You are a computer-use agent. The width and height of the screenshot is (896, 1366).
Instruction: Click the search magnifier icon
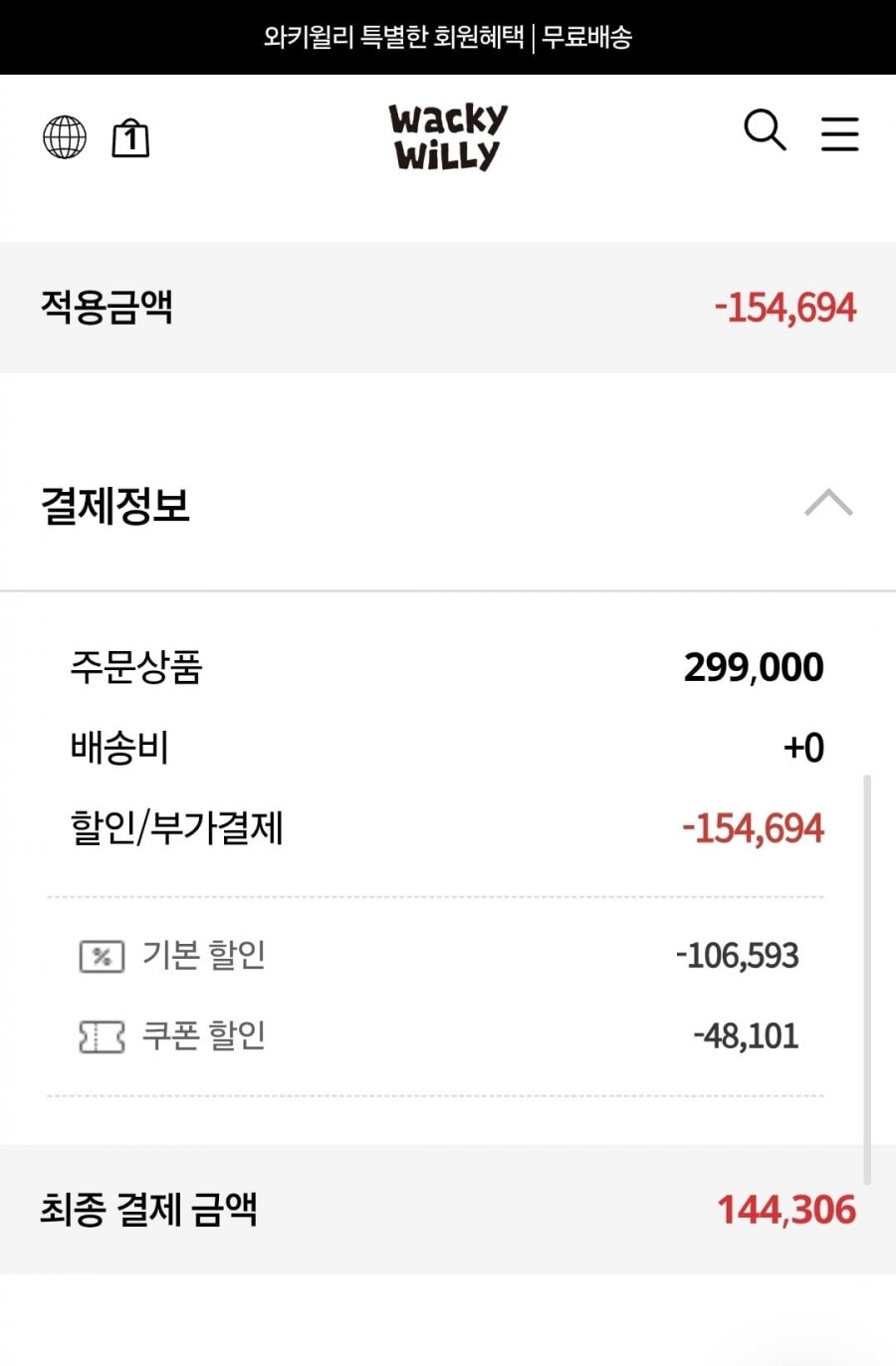(765, 130)
